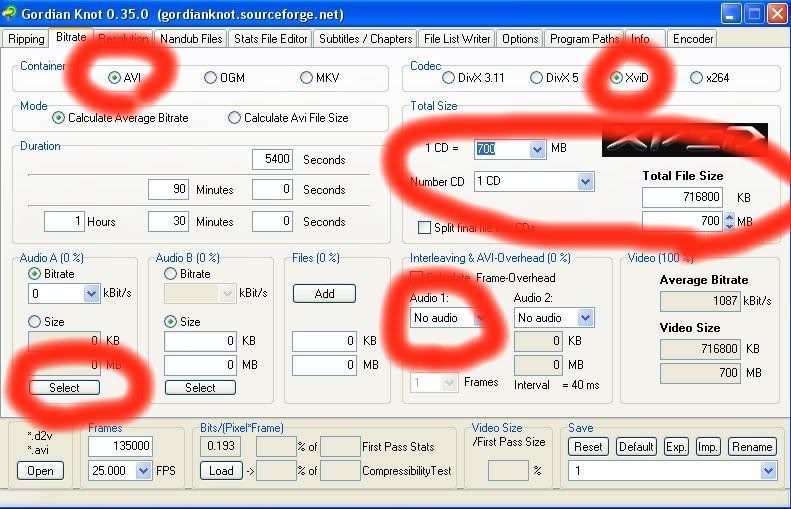Image resolution: width=791 pixels, height=509 pixels.
Task: Click the Rename button
Action: click(x=752, y=446)
